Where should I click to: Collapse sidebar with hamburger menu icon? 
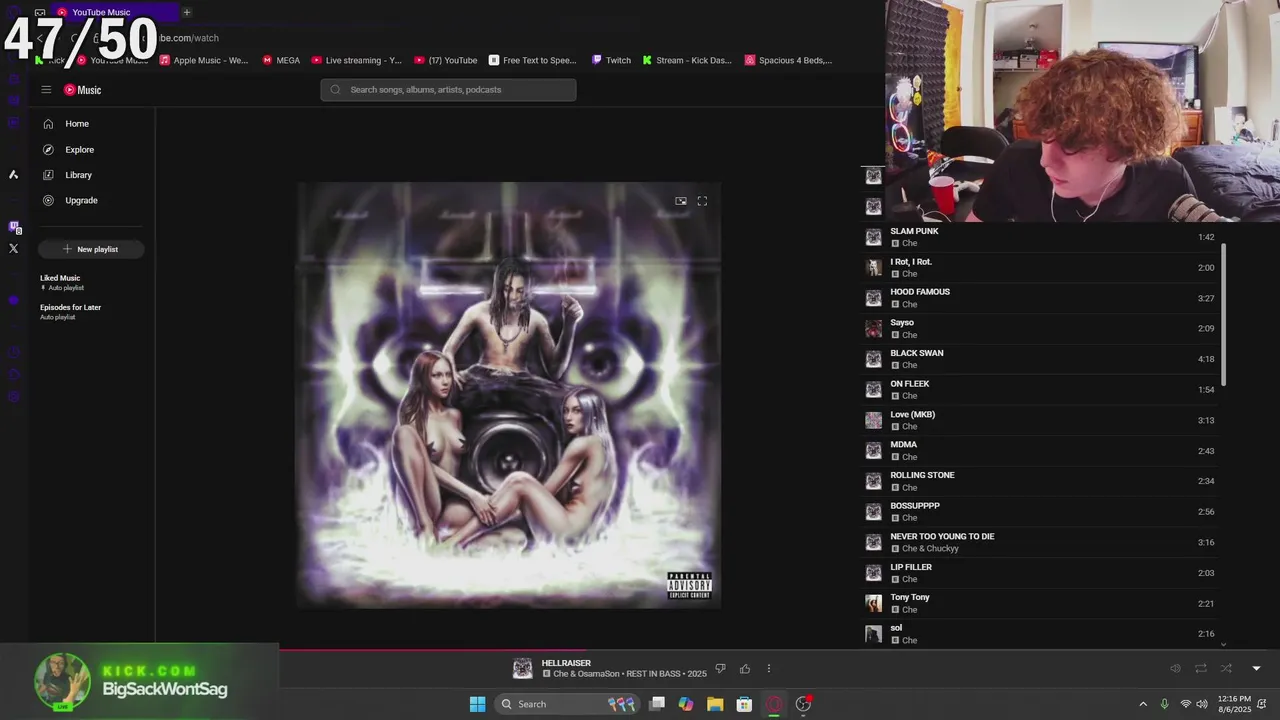[46, 90]
